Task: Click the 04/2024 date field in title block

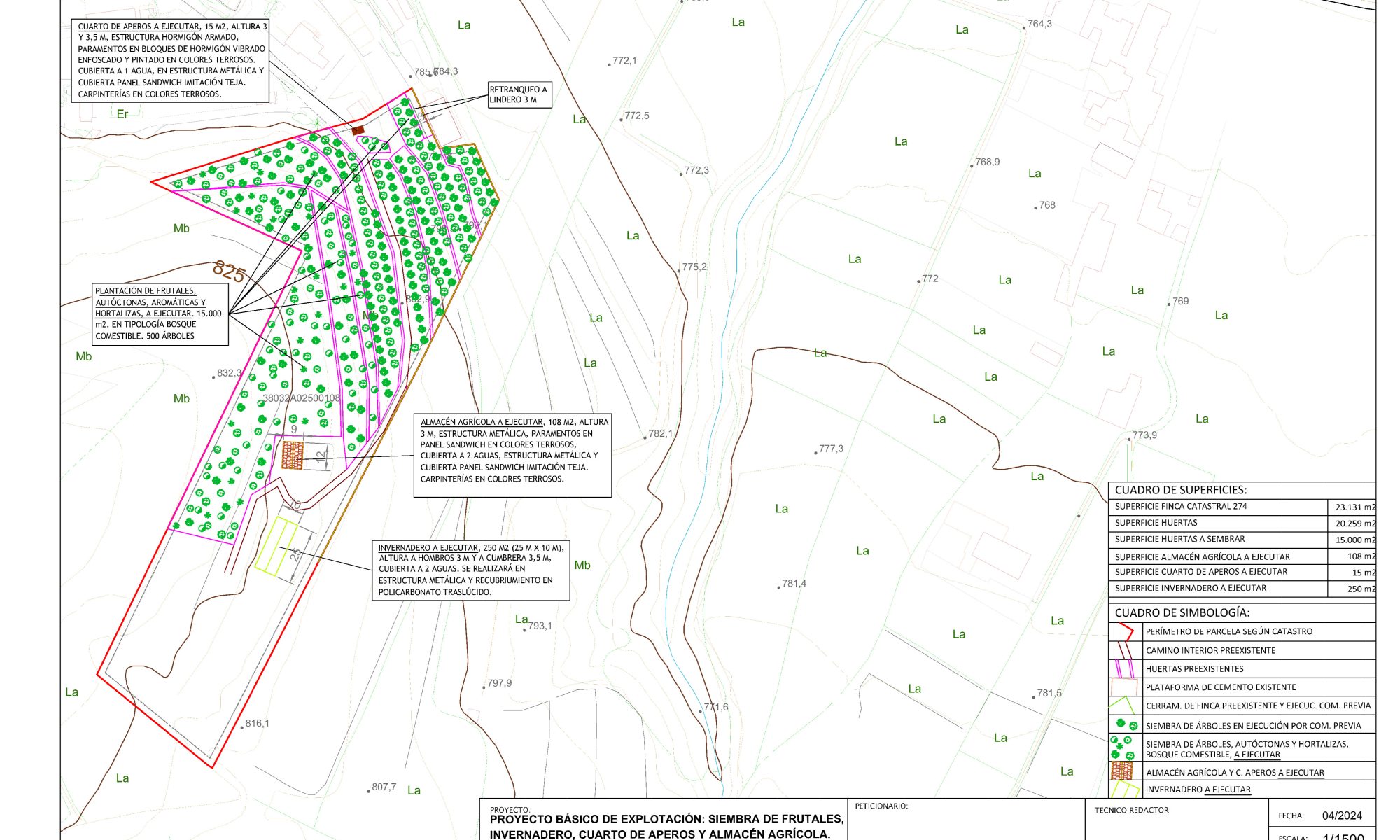Action: (1341, 815)
